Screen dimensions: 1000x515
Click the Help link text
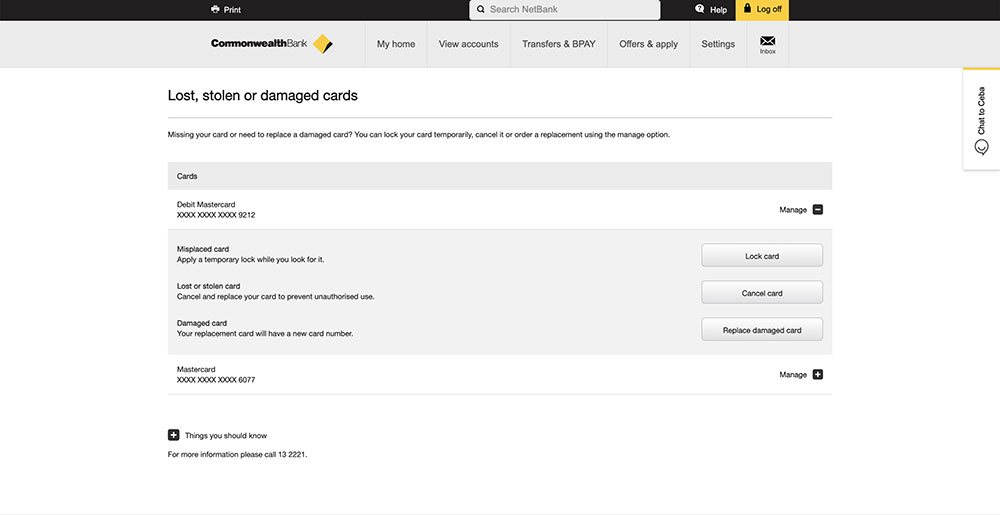coord(718,10)
